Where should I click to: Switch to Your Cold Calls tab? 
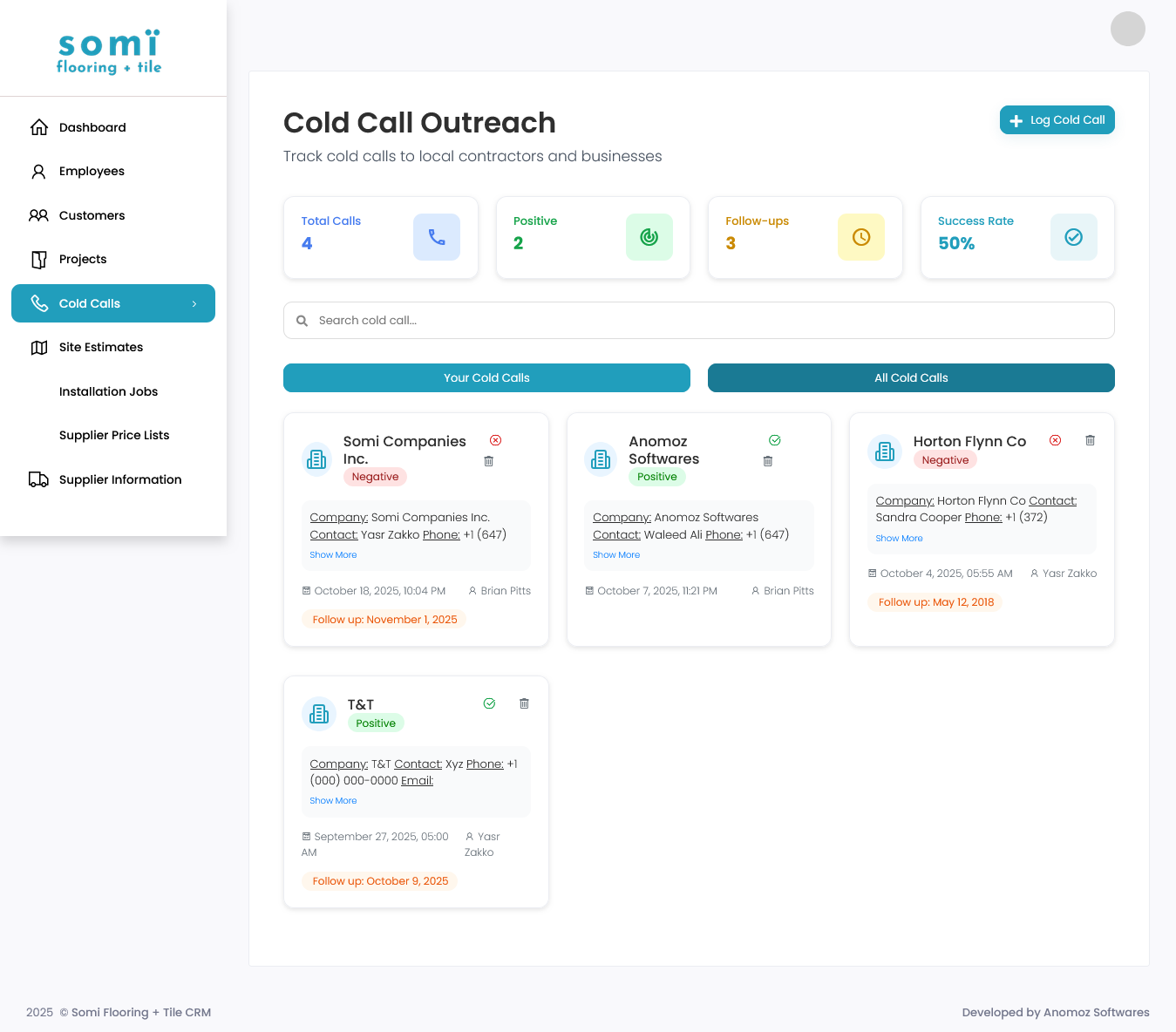pyautogui.click(x=486, y=377)
